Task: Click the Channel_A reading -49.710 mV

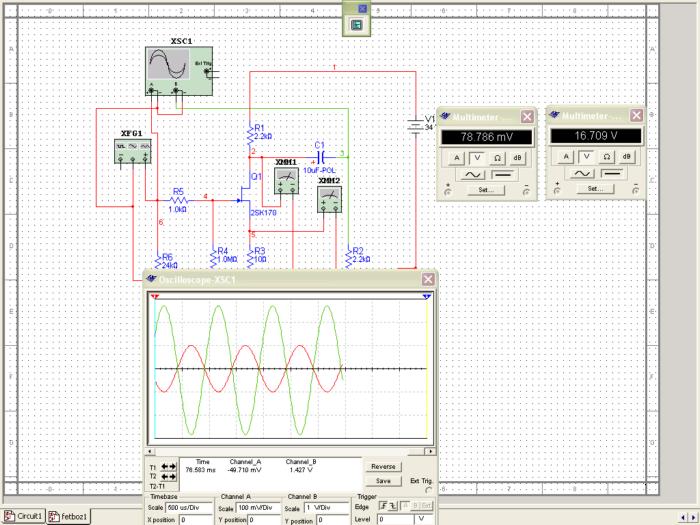Action: [x=245, y=470]
